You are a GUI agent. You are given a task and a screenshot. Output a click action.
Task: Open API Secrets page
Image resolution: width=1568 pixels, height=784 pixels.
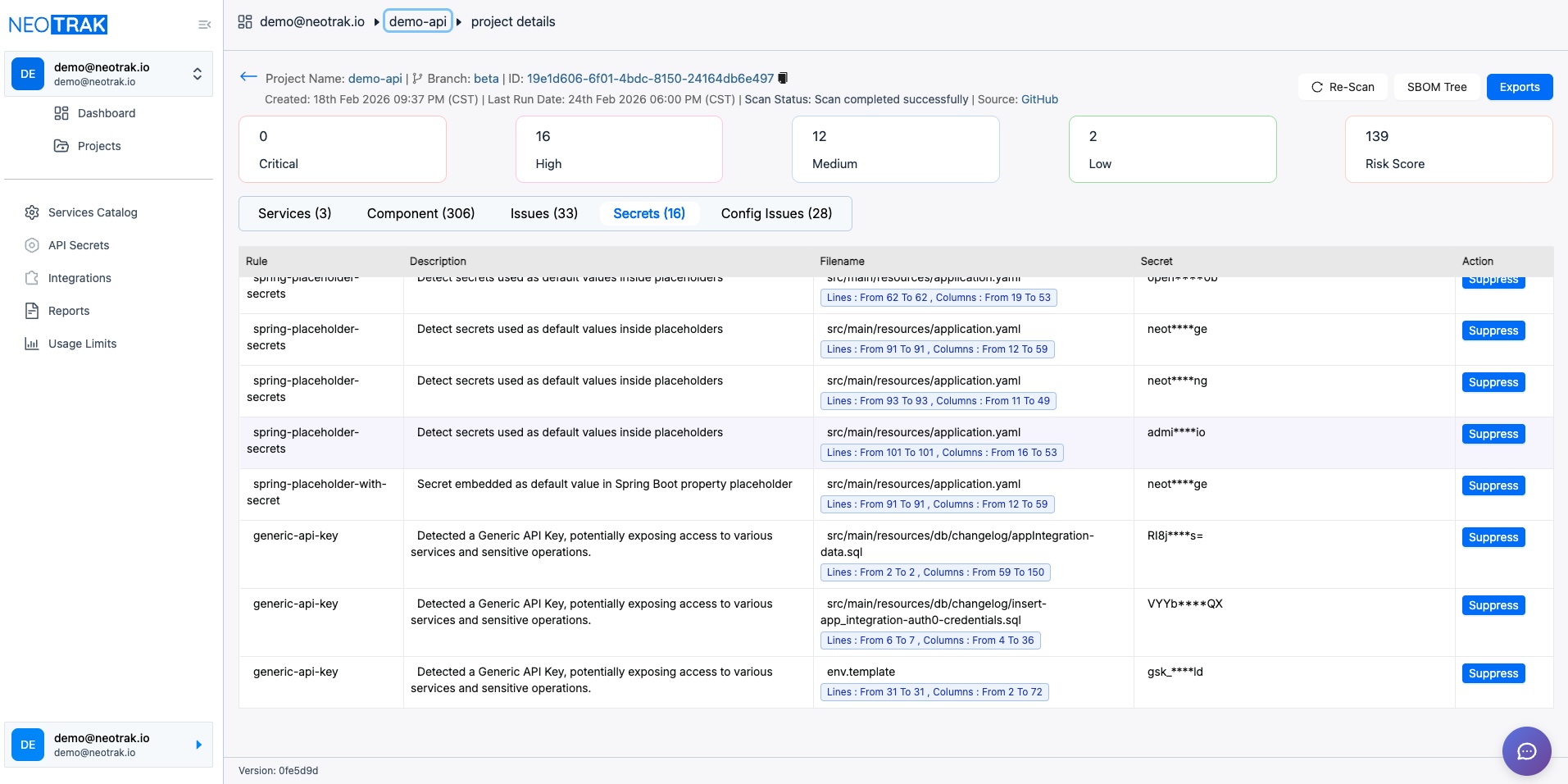(x=79, y=245)
